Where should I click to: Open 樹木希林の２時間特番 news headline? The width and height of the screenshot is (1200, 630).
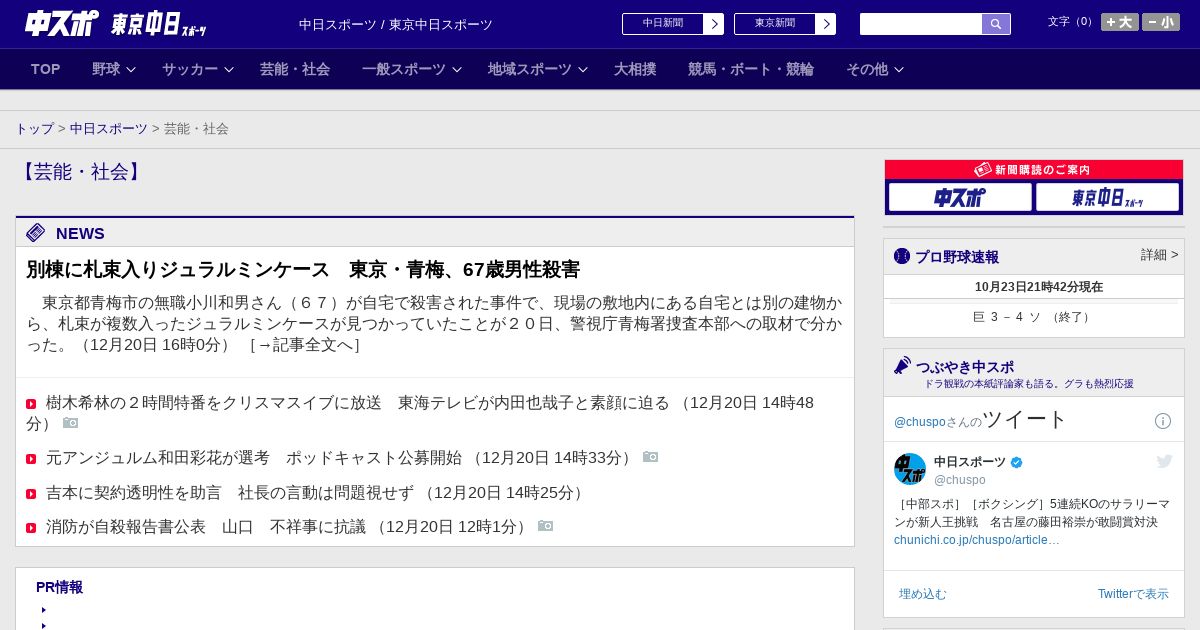point(358,403)
